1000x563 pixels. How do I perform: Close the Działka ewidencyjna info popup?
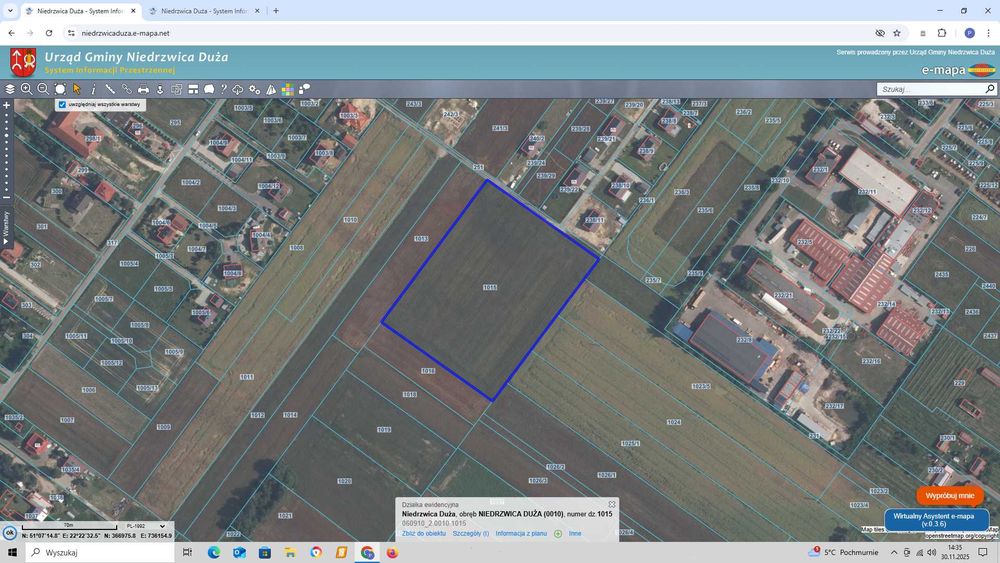coord(612,504)
